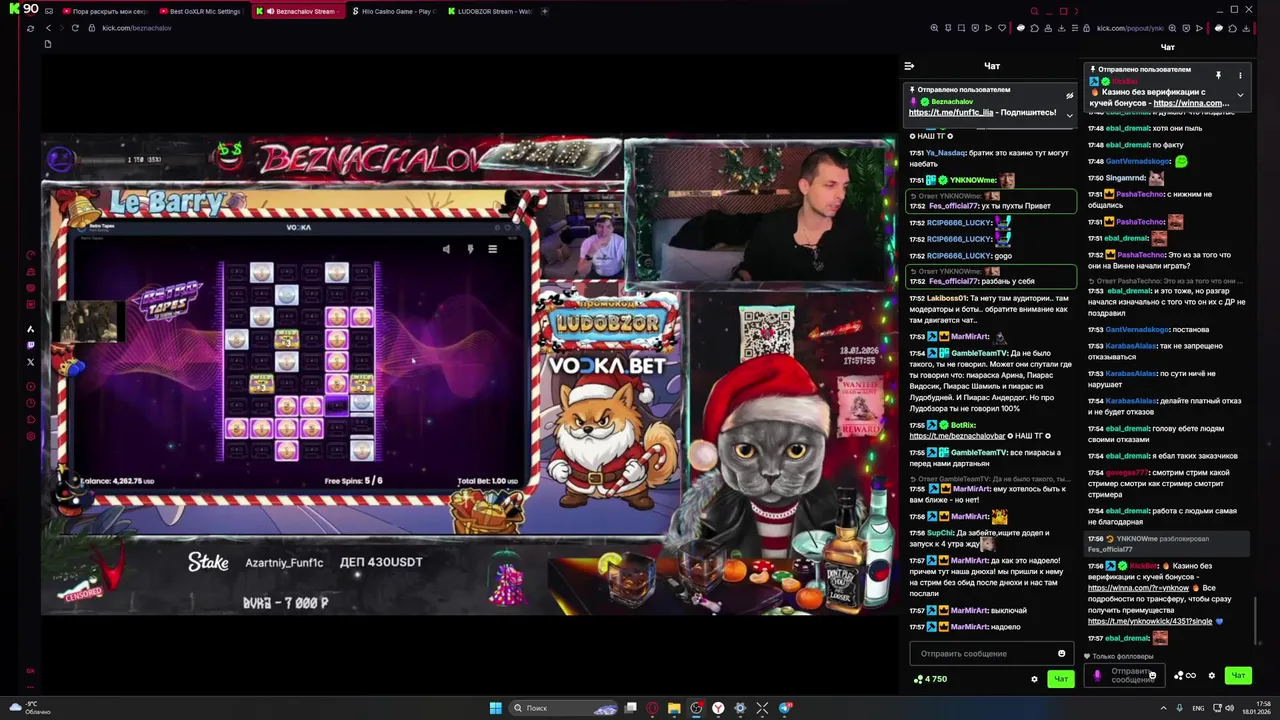Toggle game sound speaker icon in slot
Viewport: 1280px width, 720px height.
tap(446, 249)
